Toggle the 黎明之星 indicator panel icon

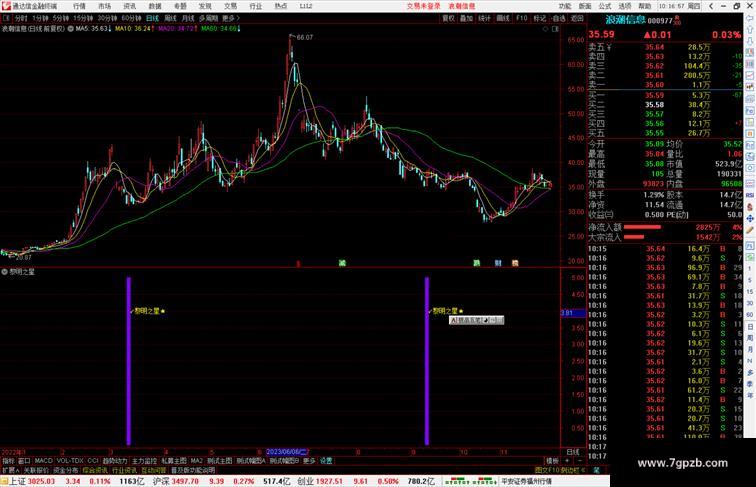coord(4,272)
